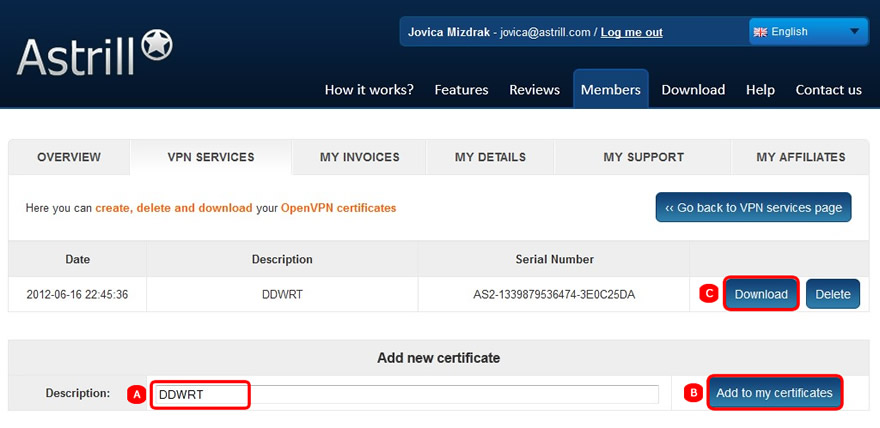Screen dimensions: 880x428
Task: Click the OpenVPN certificates orange text
Action: click(x=338, y=208)
